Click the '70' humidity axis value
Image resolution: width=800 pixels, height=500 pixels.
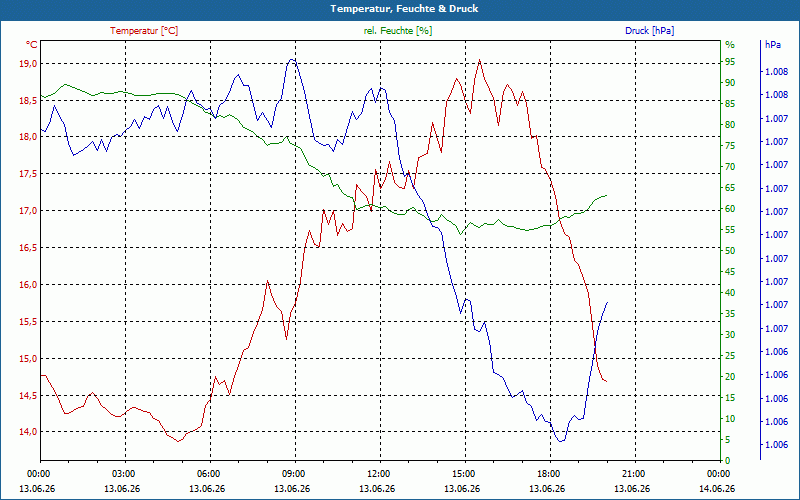pyautogui.click(x=730, y=167)
